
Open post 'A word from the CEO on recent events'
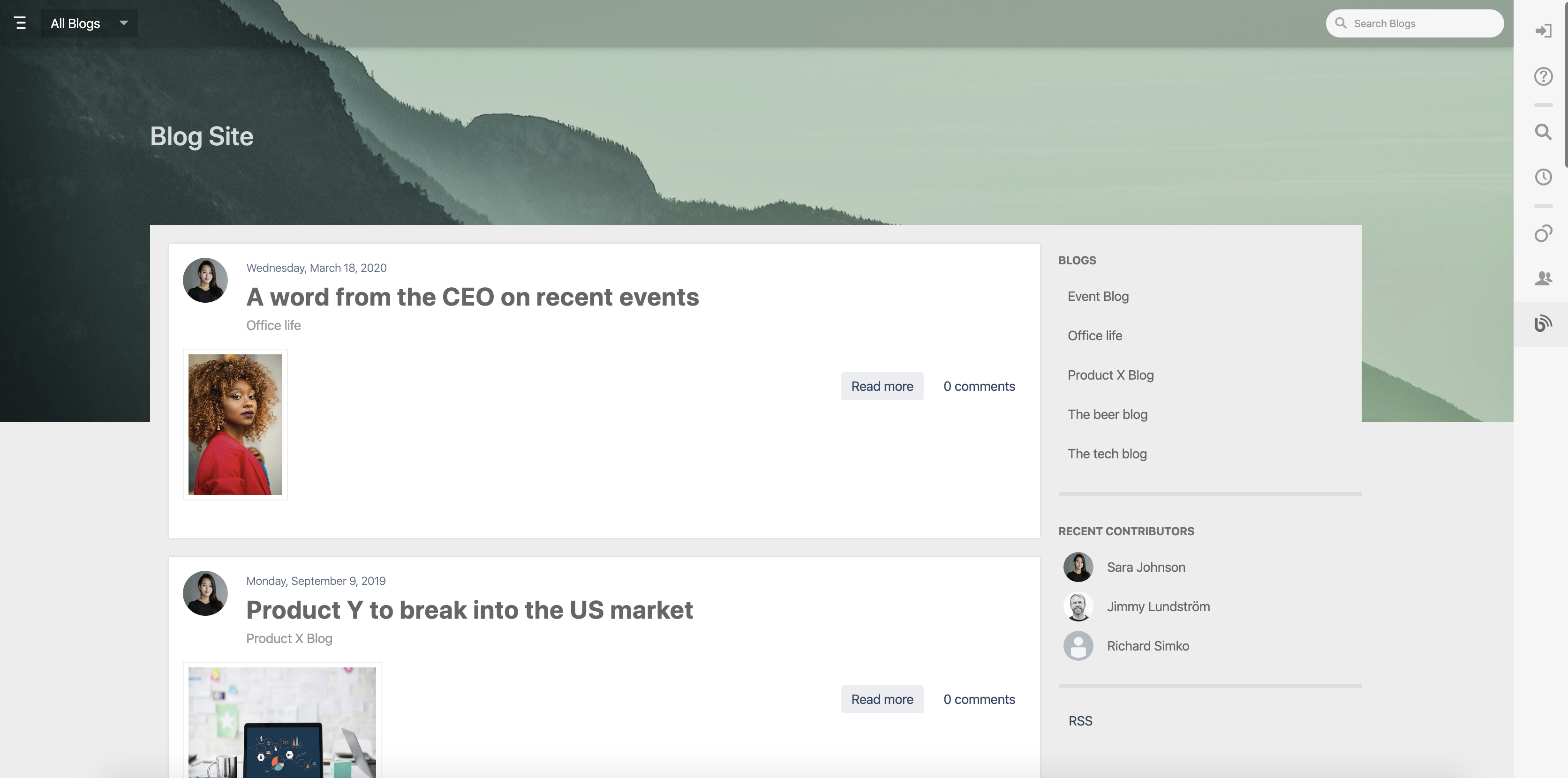point(472,297)
